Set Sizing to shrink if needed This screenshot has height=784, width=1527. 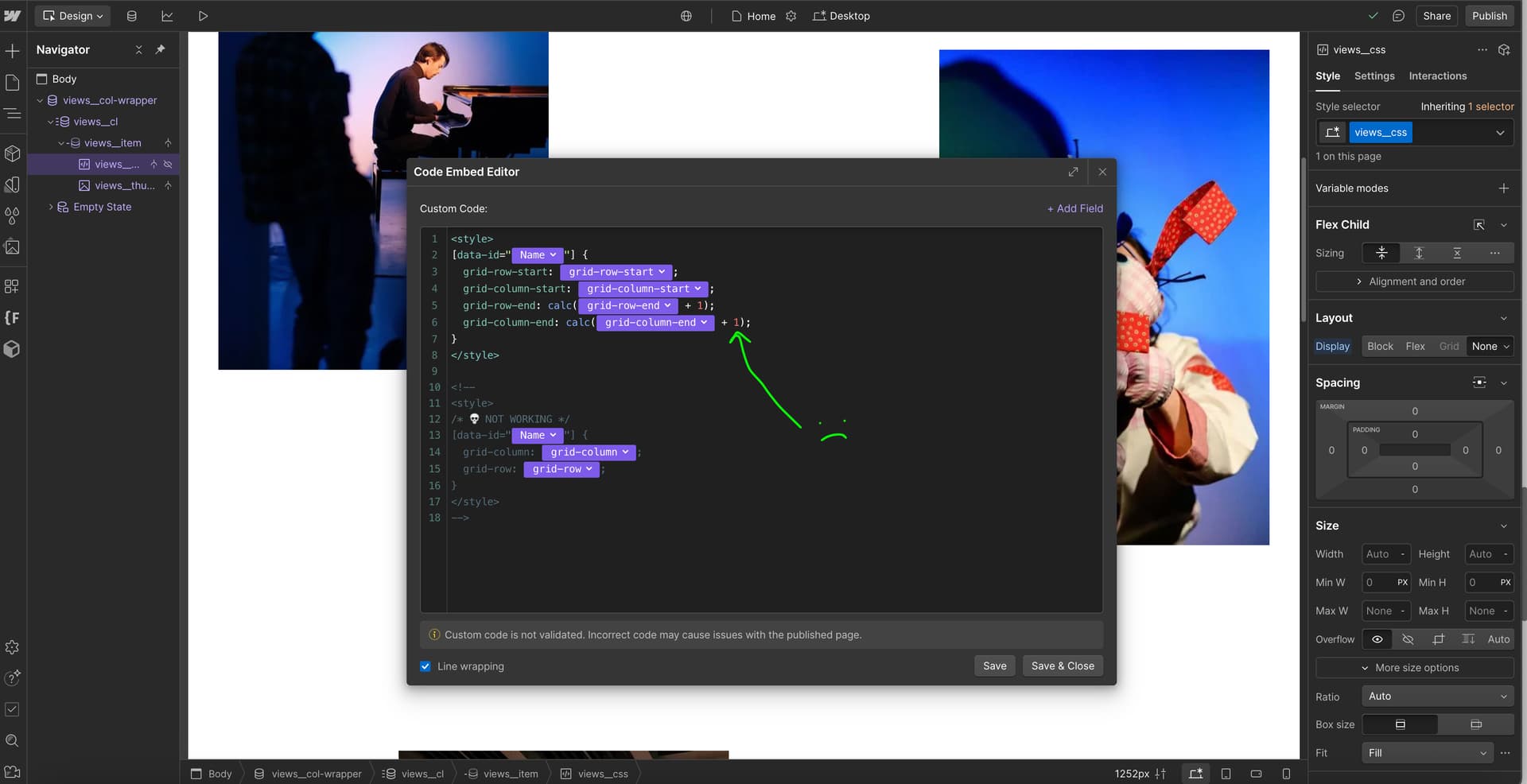coord(1381,253)
